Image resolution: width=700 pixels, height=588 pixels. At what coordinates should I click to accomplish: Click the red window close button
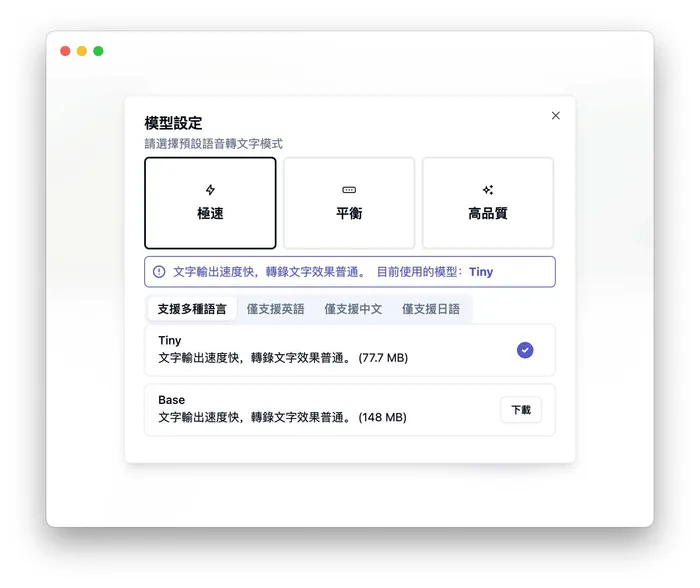(65, 51)
